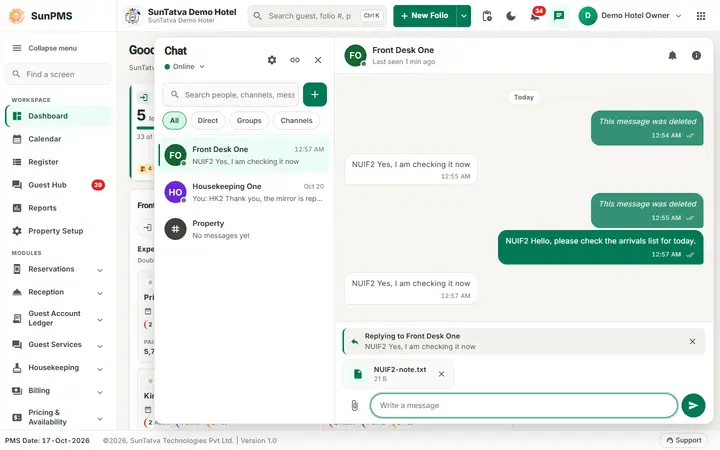Viewport: 720px width, 450px height.
Task: Click the Today date separator
Action: coord(523,97)
